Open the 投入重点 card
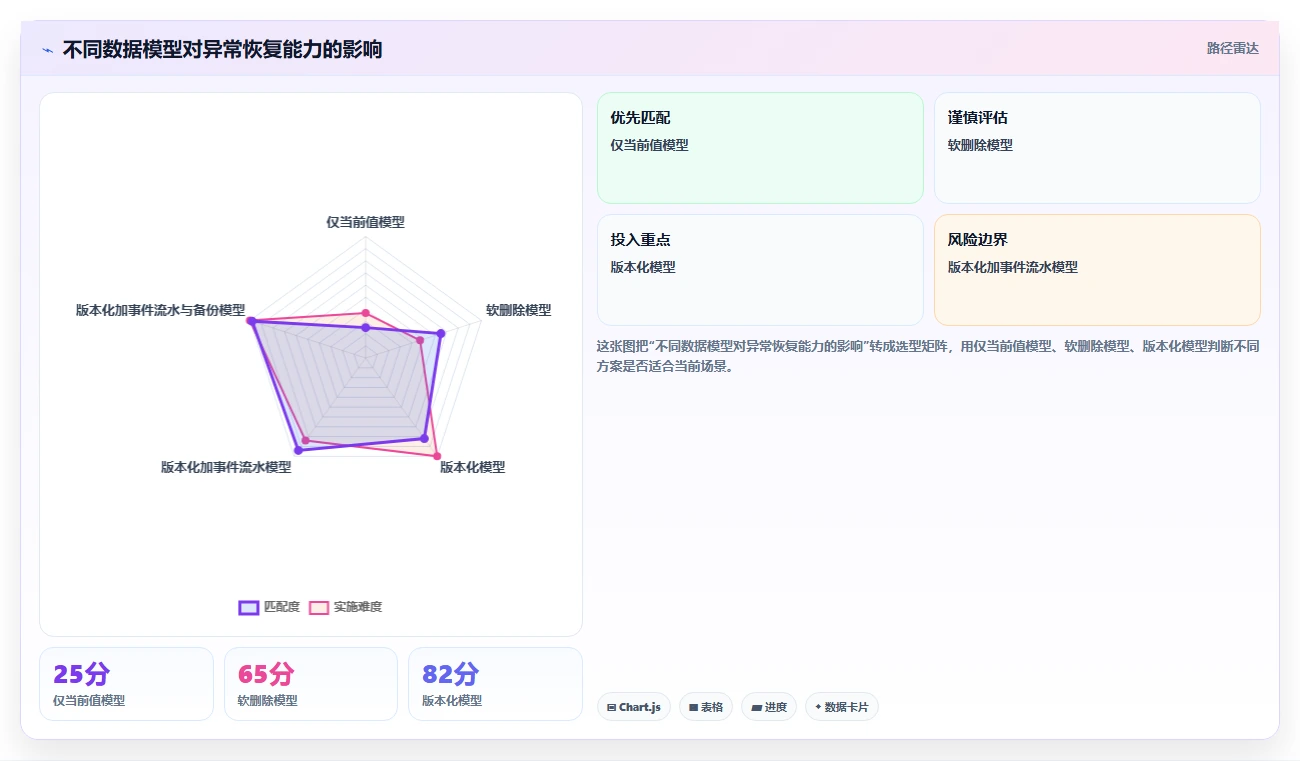The height and width of the screenshot is (761, 1300). pos(760,270)
